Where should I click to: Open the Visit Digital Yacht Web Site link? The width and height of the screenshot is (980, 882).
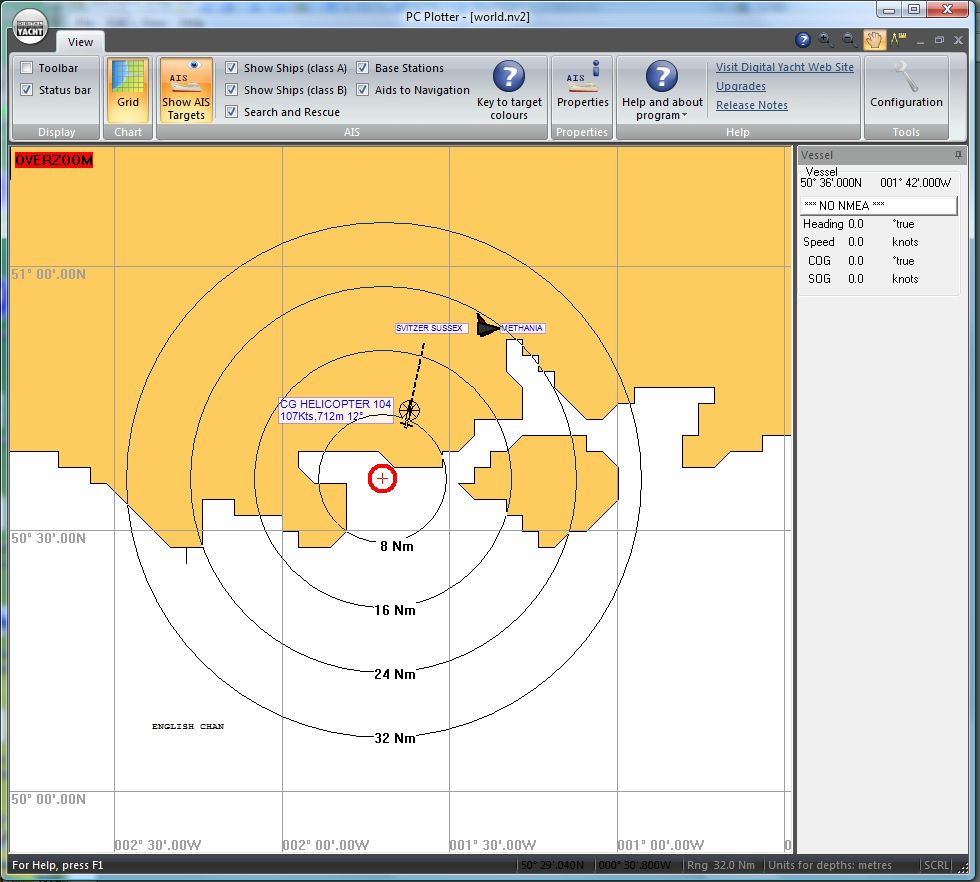coord(784,68)
